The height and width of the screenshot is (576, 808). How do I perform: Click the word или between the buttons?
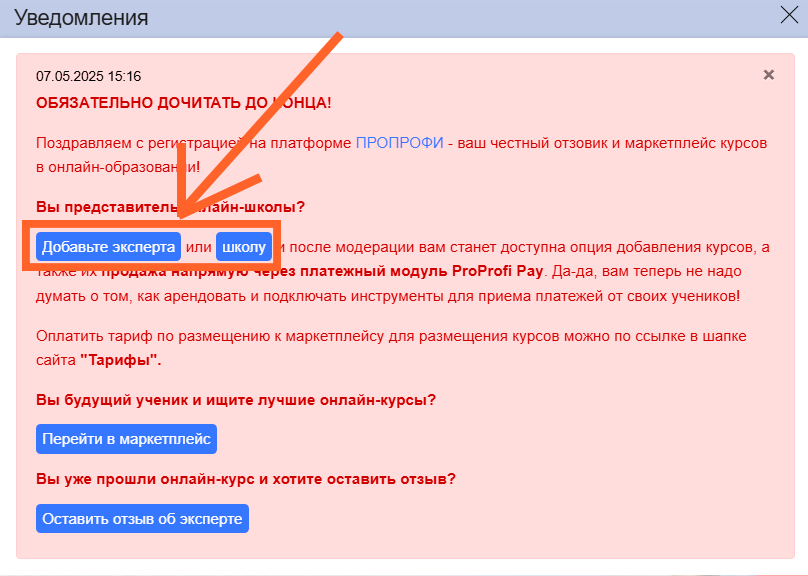coord(199,247)
